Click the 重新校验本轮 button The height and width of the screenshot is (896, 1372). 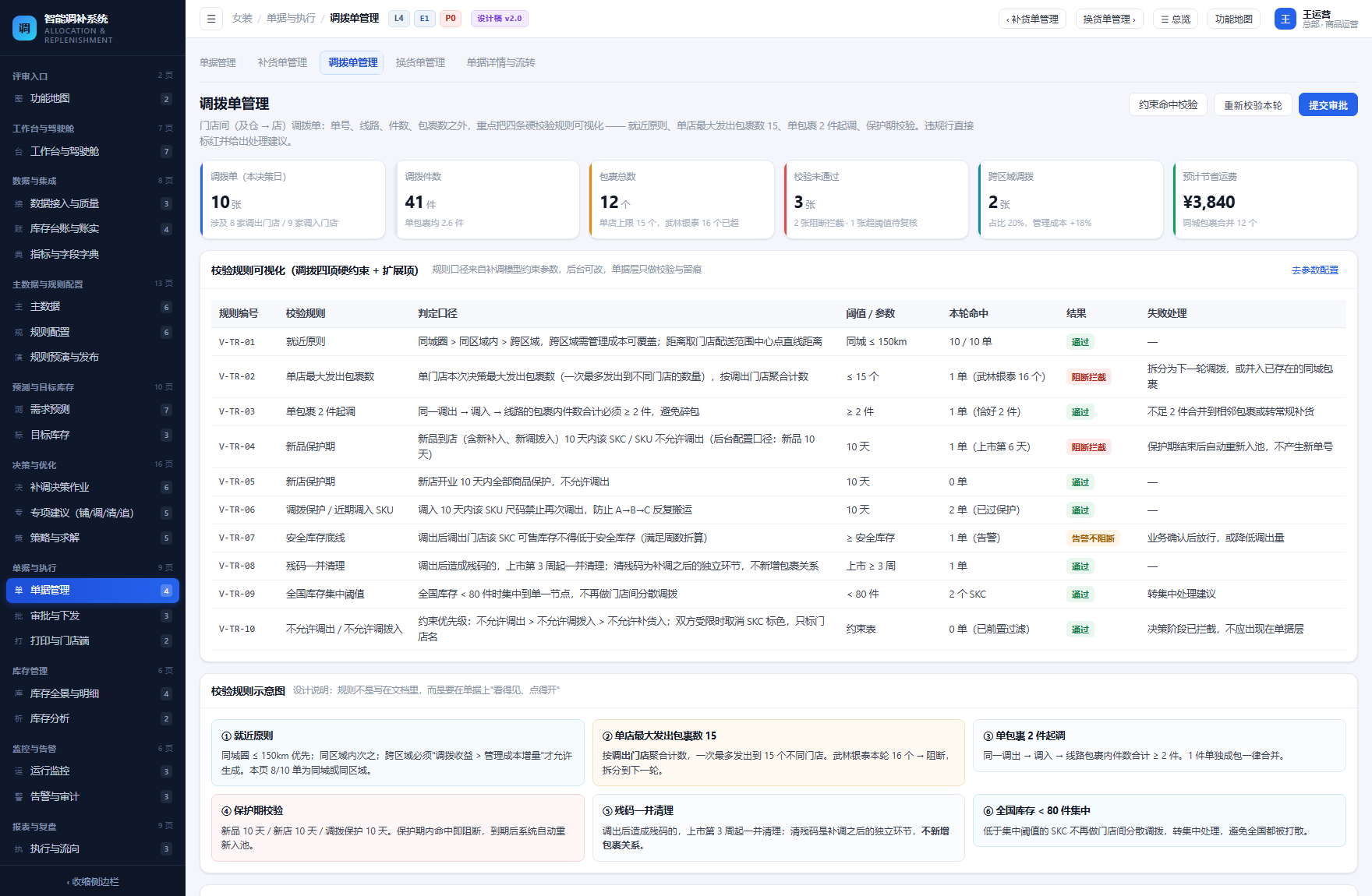coord(1253,105)
